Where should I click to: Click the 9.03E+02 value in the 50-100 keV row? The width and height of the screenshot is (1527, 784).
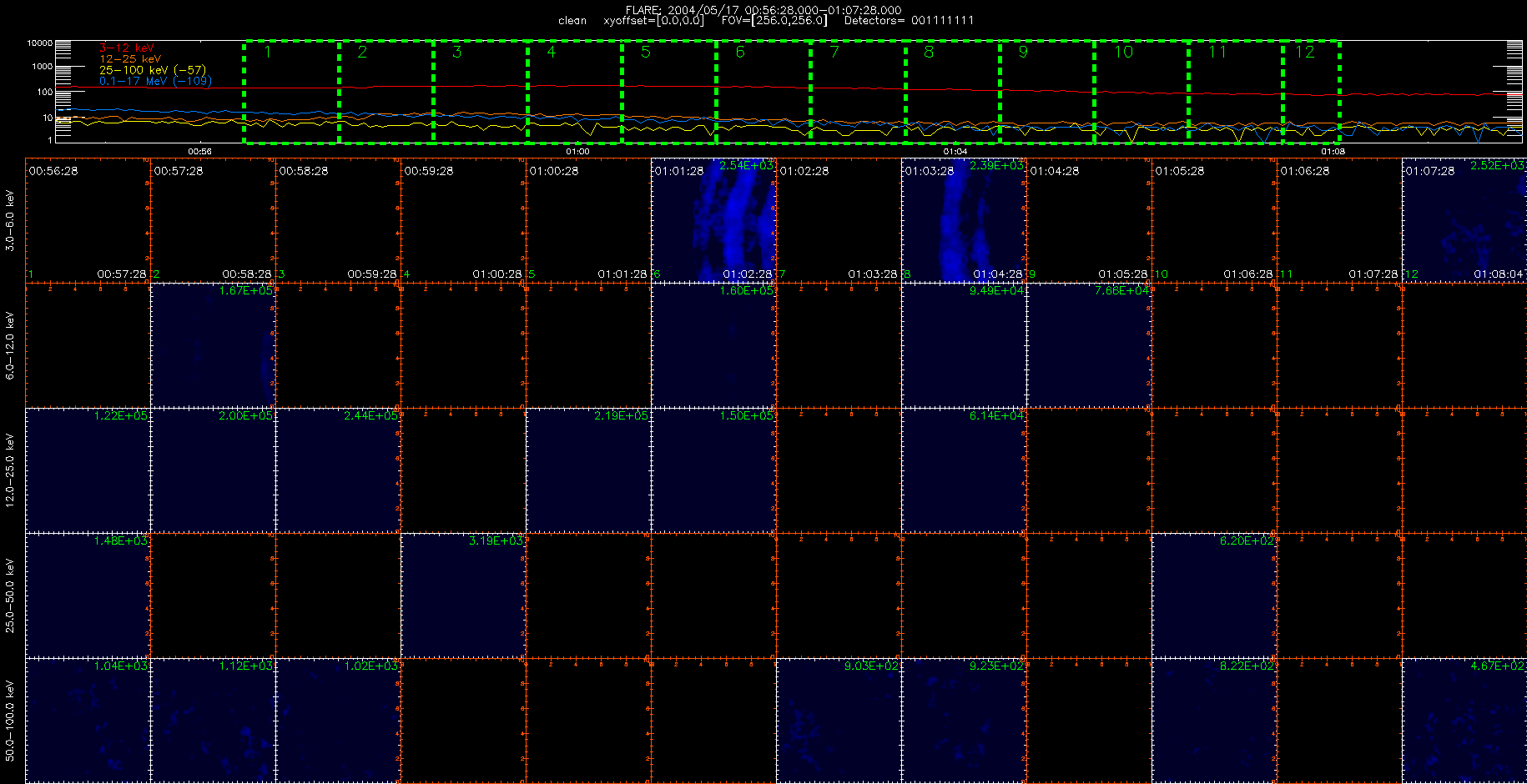[x=871, y=666]
